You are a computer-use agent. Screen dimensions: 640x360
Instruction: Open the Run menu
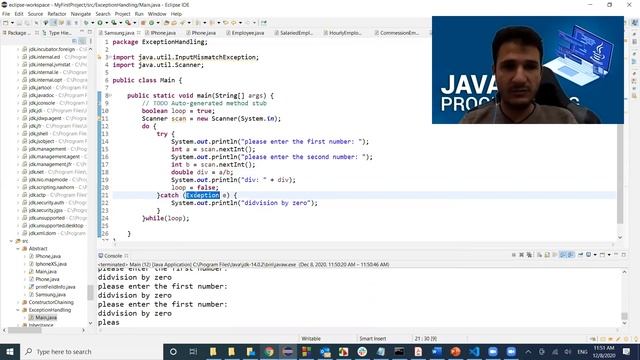[139, 14]
